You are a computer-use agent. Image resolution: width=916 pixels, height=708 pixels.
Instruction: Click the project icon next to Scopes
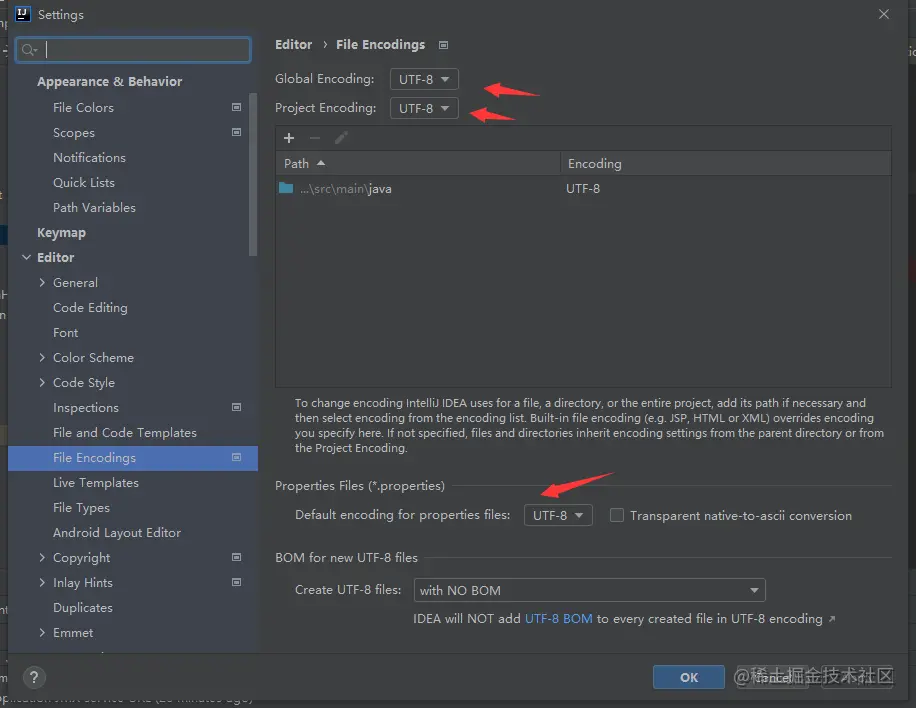(x=237, y=133)
